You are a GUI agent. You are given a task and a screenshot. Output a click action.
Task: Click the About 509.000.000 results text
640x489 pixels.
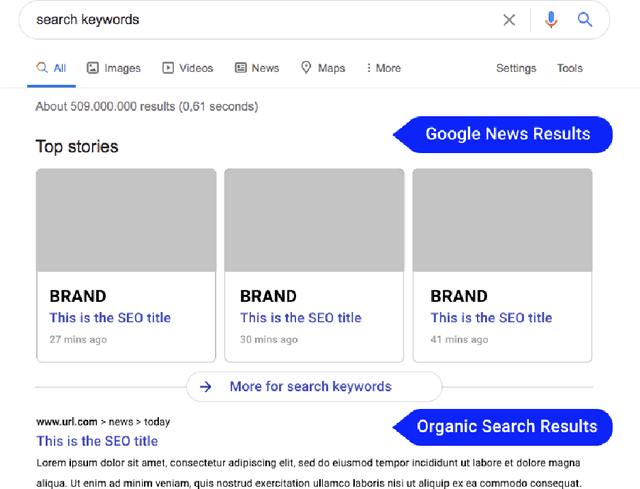coord(147,107)
